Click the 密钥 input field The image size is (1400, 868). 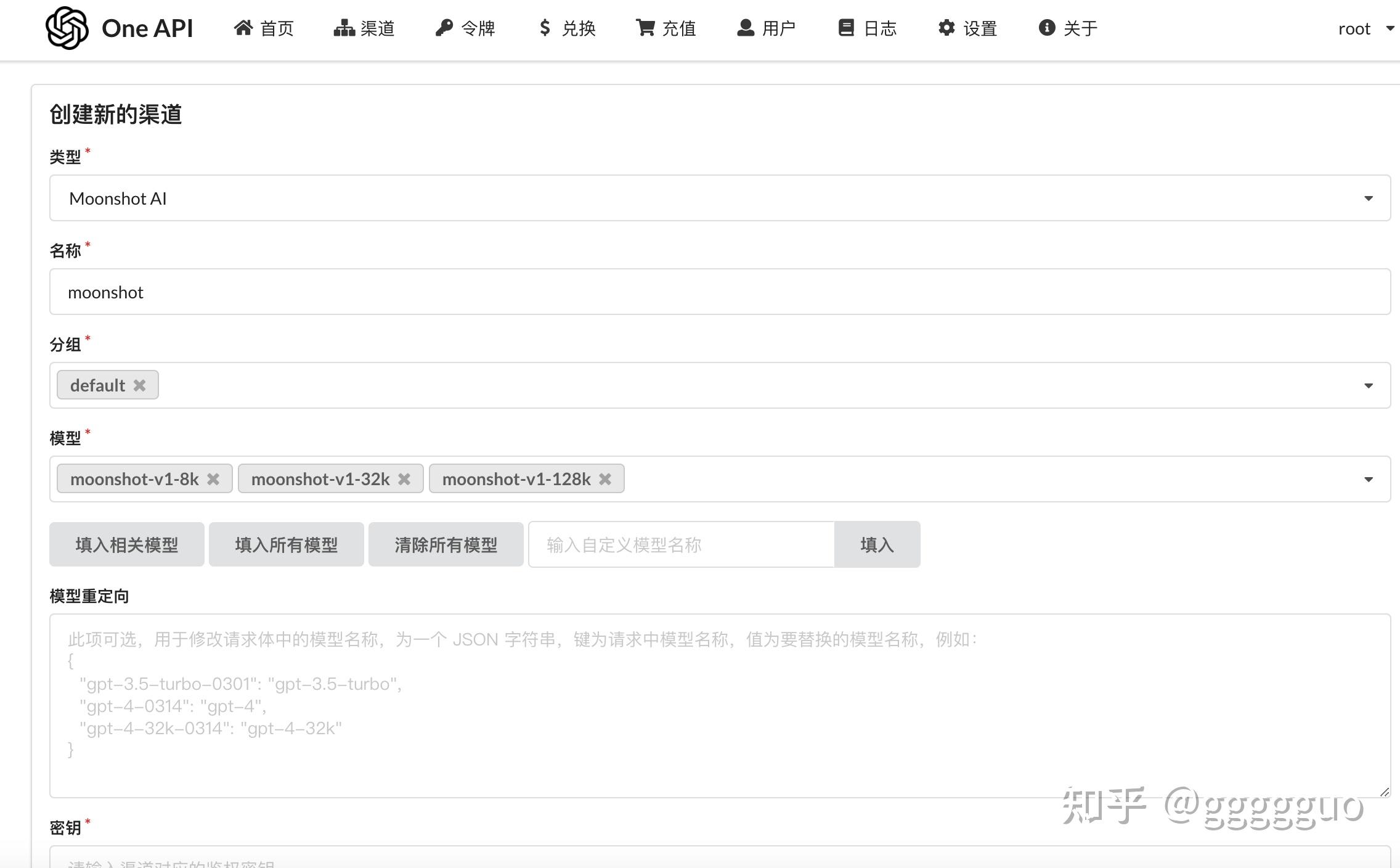tap(720, 857)
